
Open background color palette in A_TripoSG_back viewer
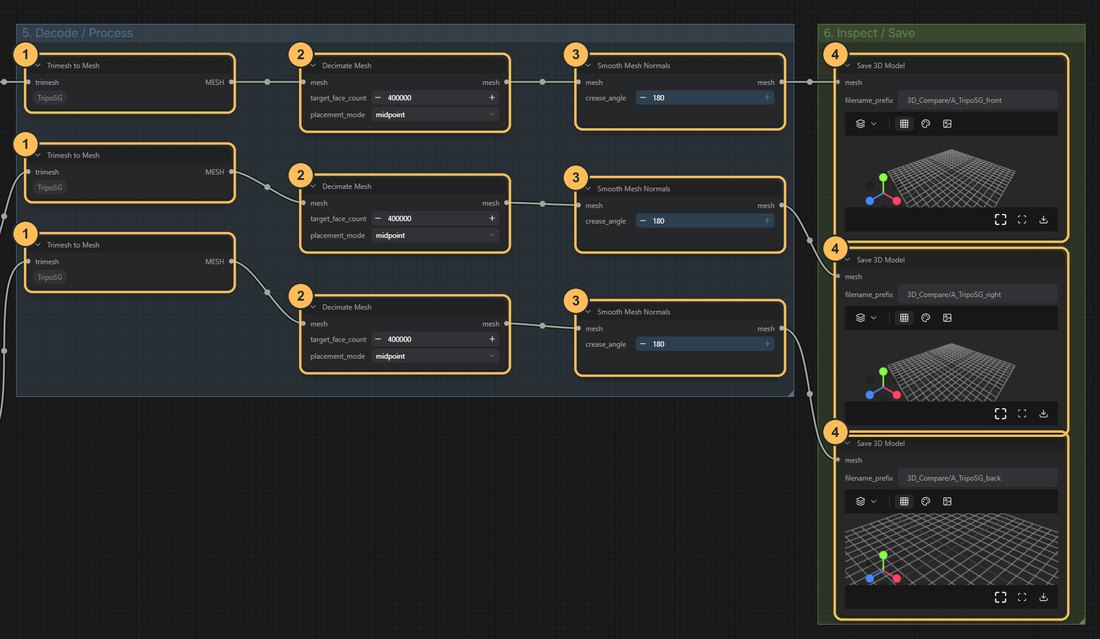coord(925,502)
